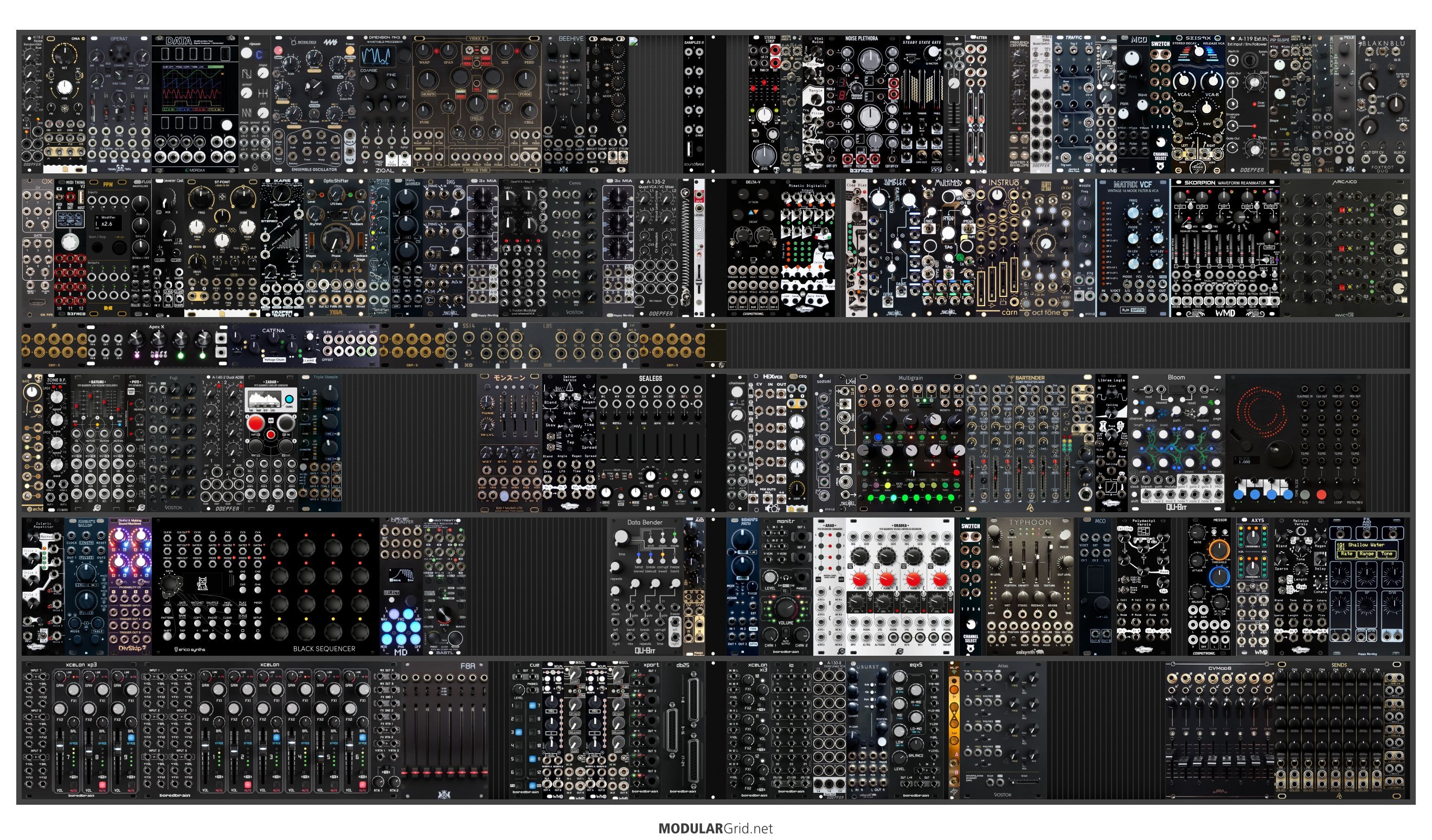Select the IKARIE filter module
This screenshot has width=1432, height=840.
tap(282, 248)
